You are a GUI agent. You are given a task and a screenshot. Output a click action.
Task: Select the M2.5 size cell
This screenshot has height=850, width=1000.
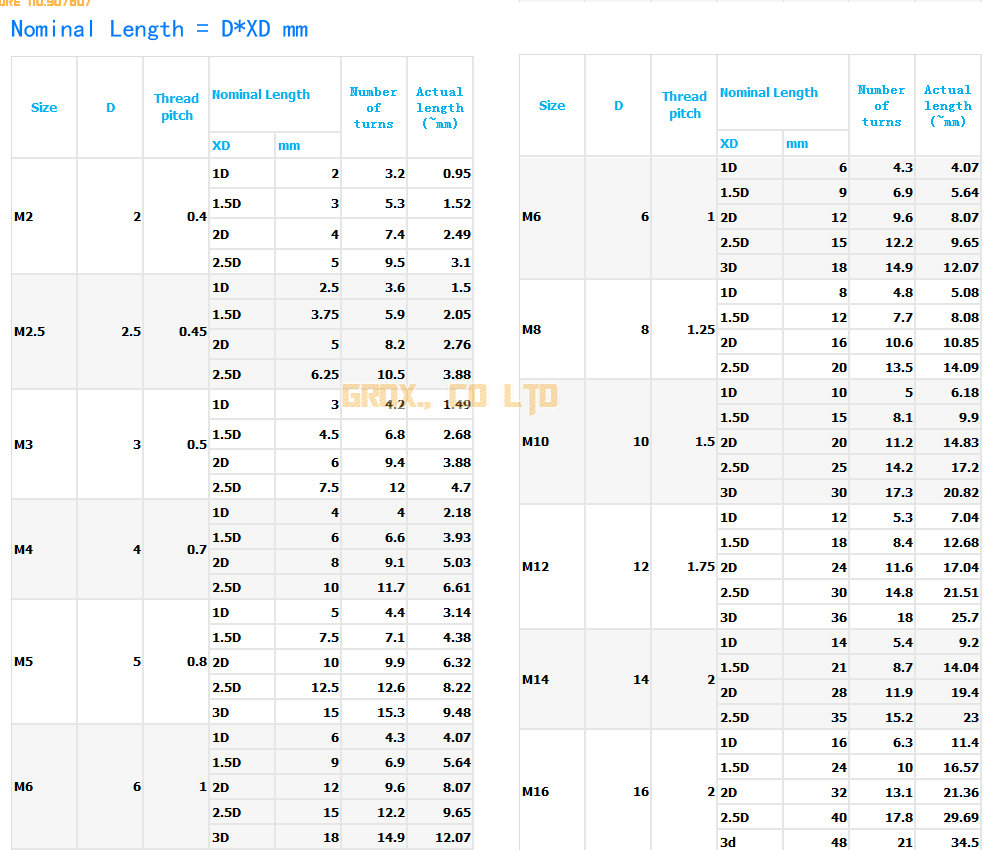[x=30, y=331]
